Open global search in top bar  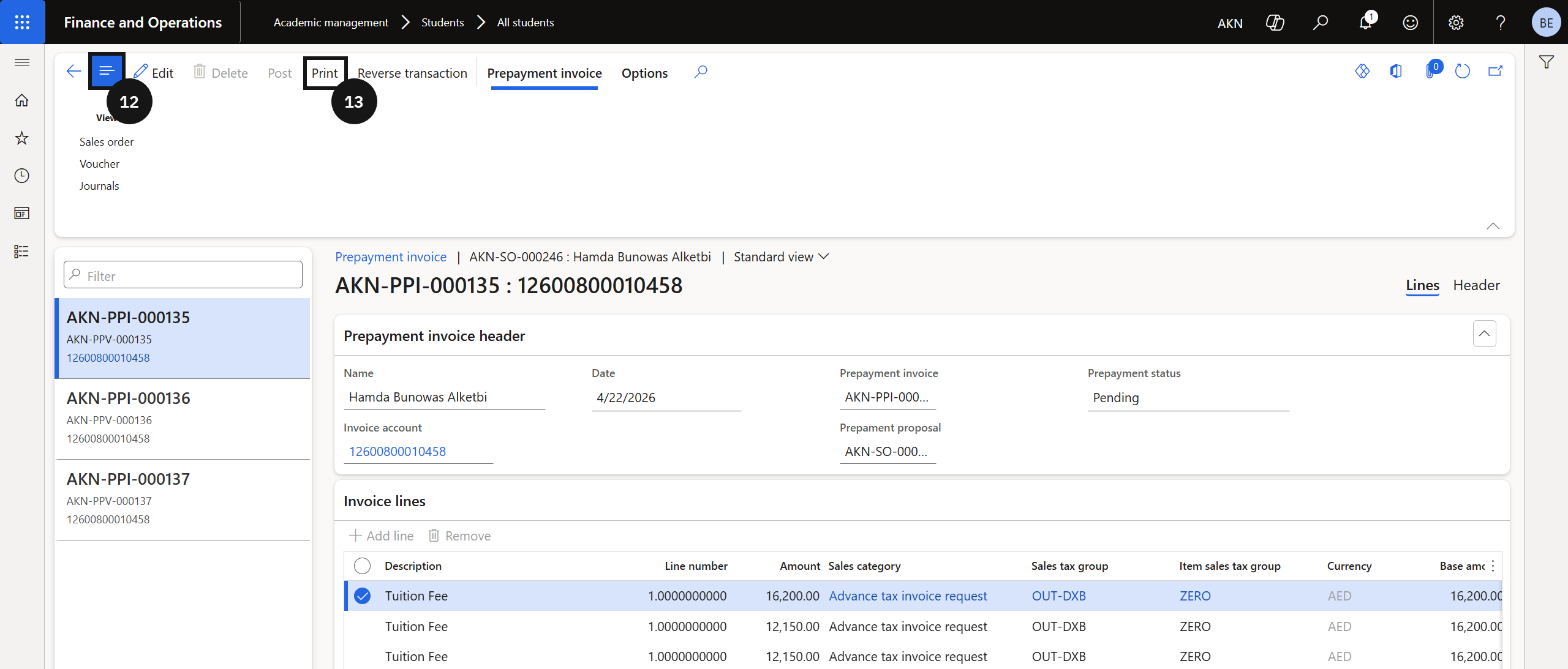1320,23
